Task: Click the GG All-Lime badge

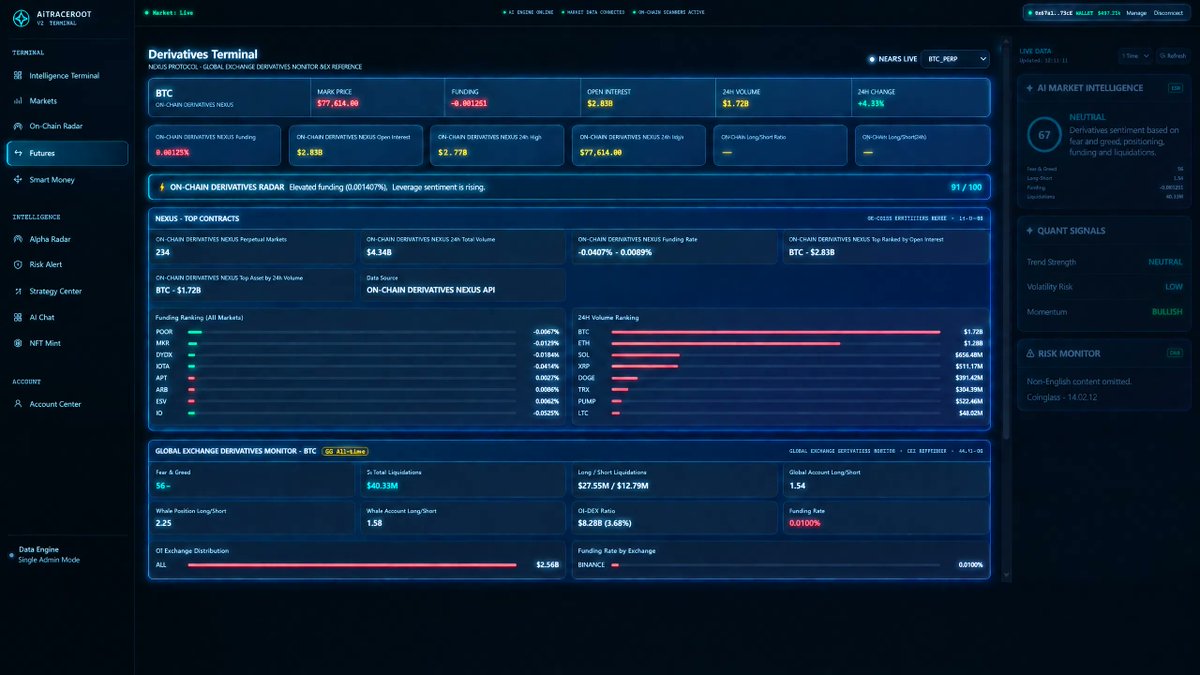Action: point(343,452)
